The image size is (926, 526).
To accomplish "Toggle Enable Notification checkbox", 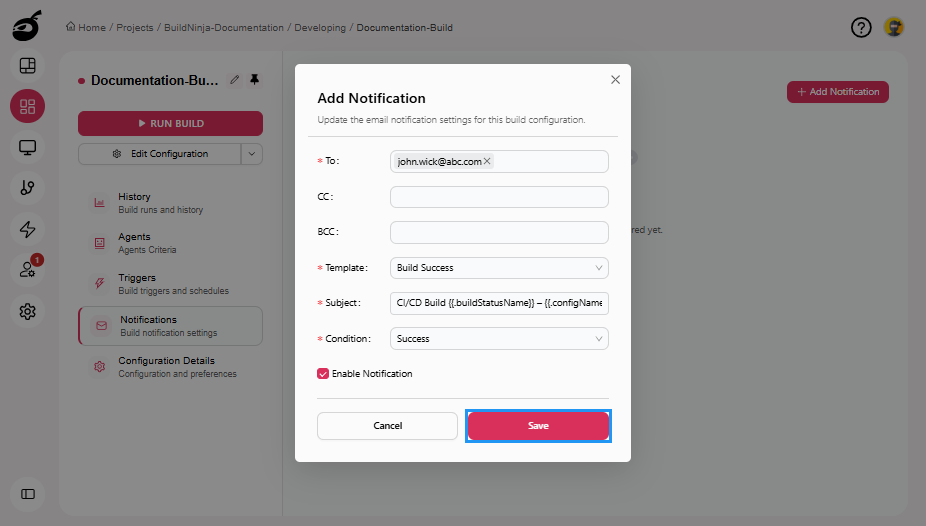I will click(x=323, y=374).
